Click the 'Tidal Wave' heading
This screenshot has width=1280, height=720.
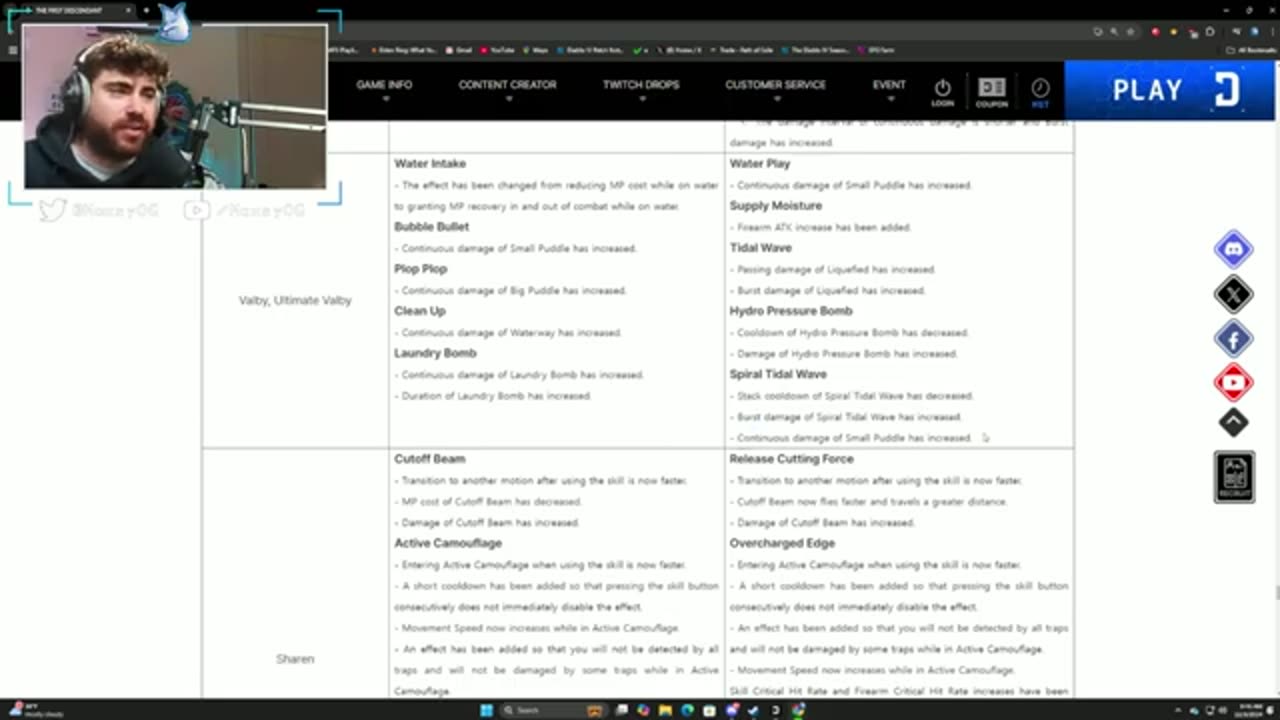pos(760,248)
